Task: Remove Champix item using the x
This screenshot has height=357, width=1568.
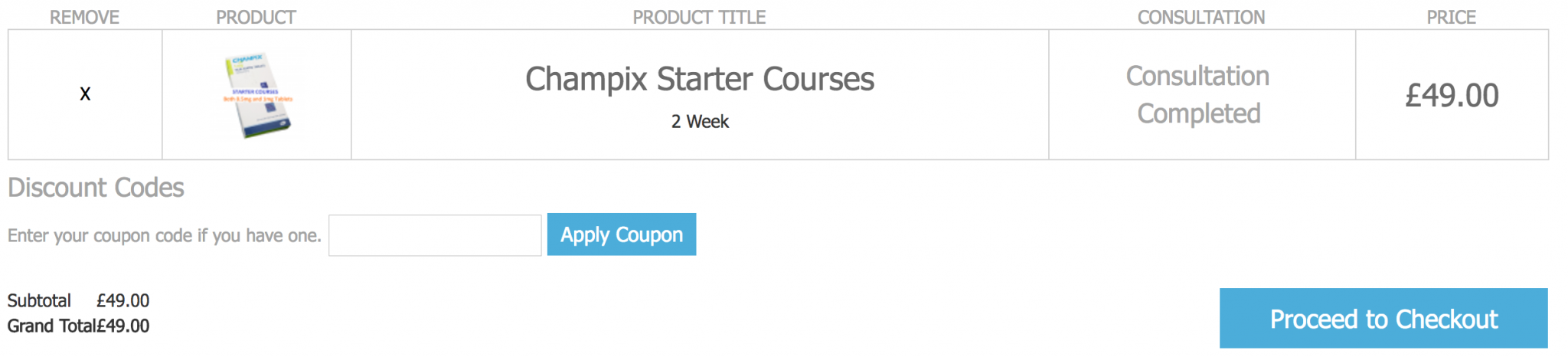Action: pos(85,94)
